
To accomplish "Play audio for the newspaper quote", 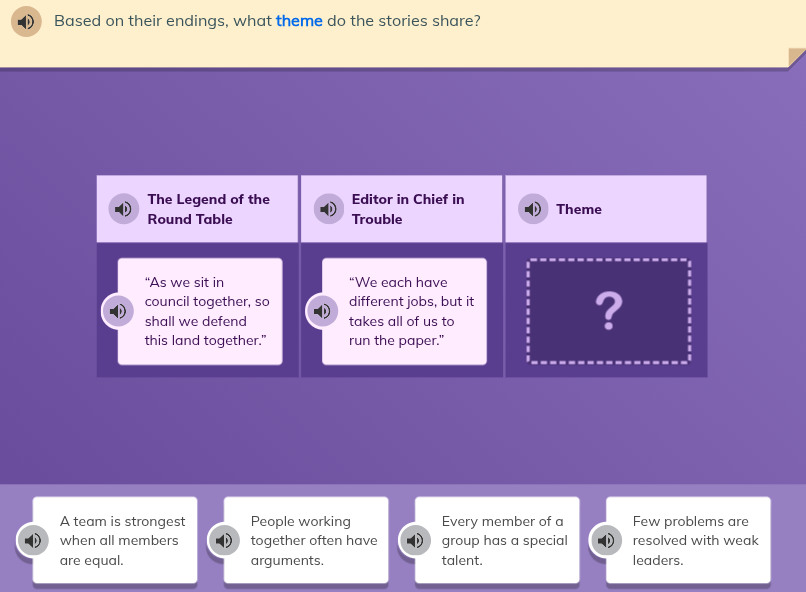I will (x=322, y=311).
